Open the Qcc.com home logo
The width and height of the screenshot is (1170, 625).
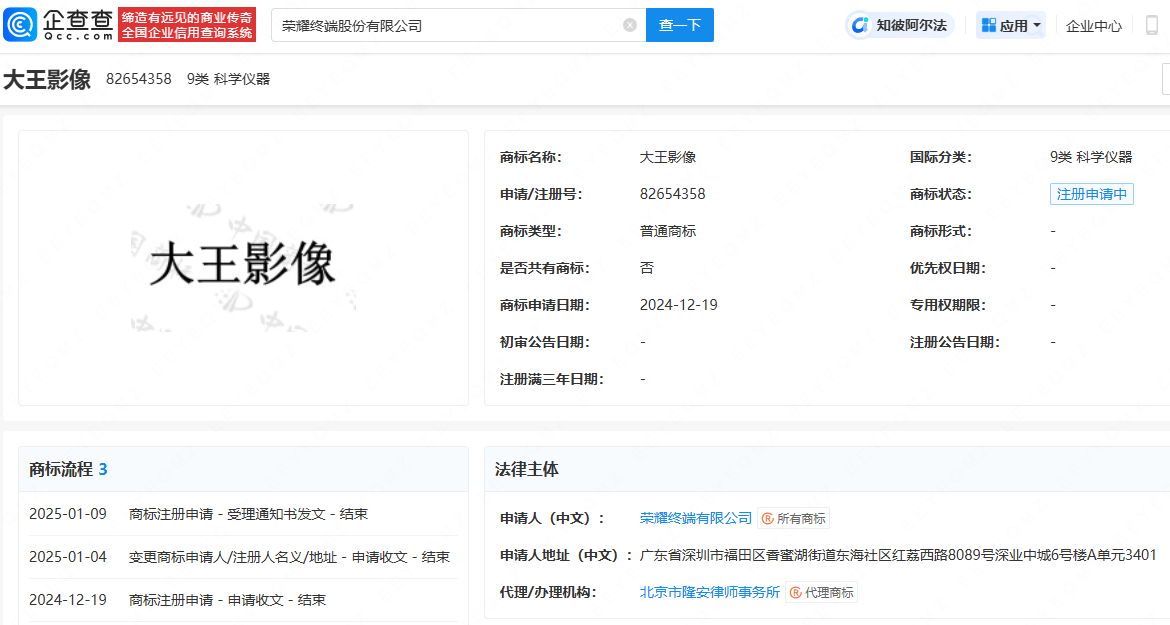58,25
